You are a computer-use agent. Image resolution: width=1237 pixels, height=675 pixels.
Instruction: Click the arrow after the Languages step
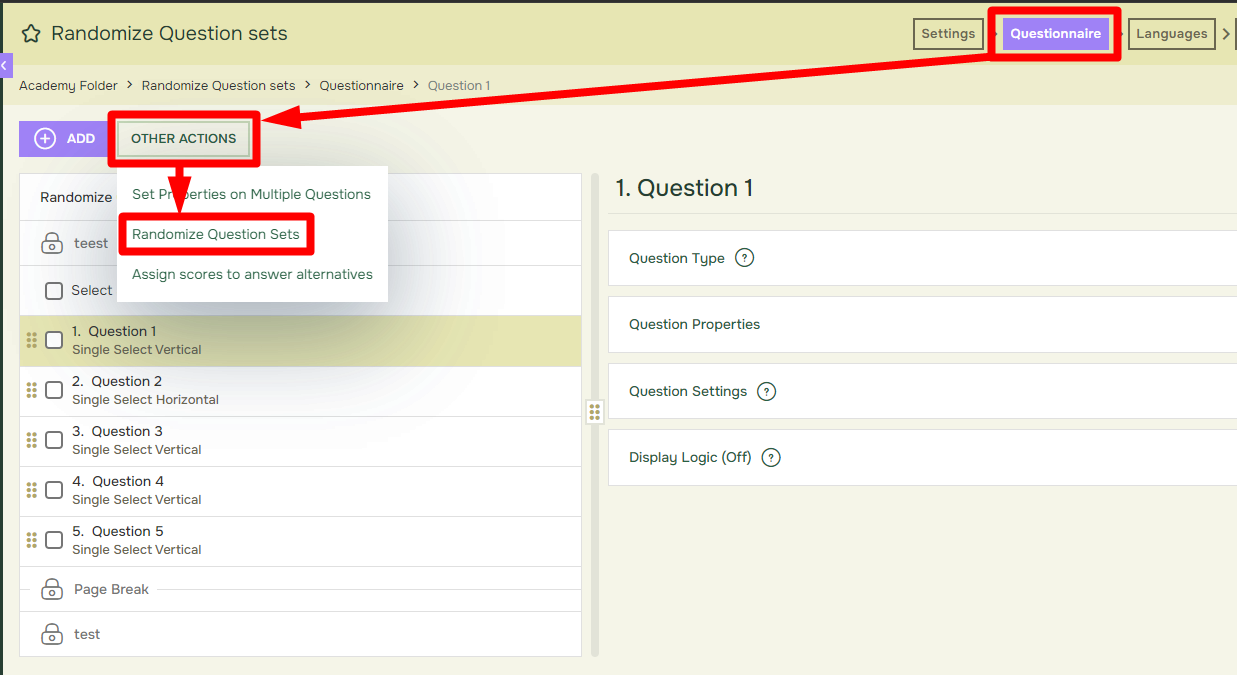click(x=1226, y=34)
